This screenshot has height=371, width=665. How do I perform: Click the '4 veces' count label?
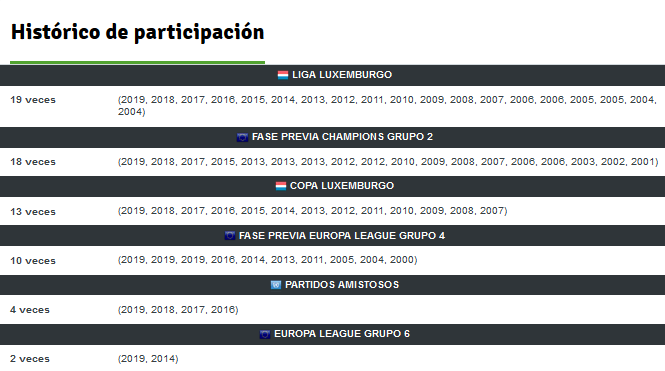point(30,310)
